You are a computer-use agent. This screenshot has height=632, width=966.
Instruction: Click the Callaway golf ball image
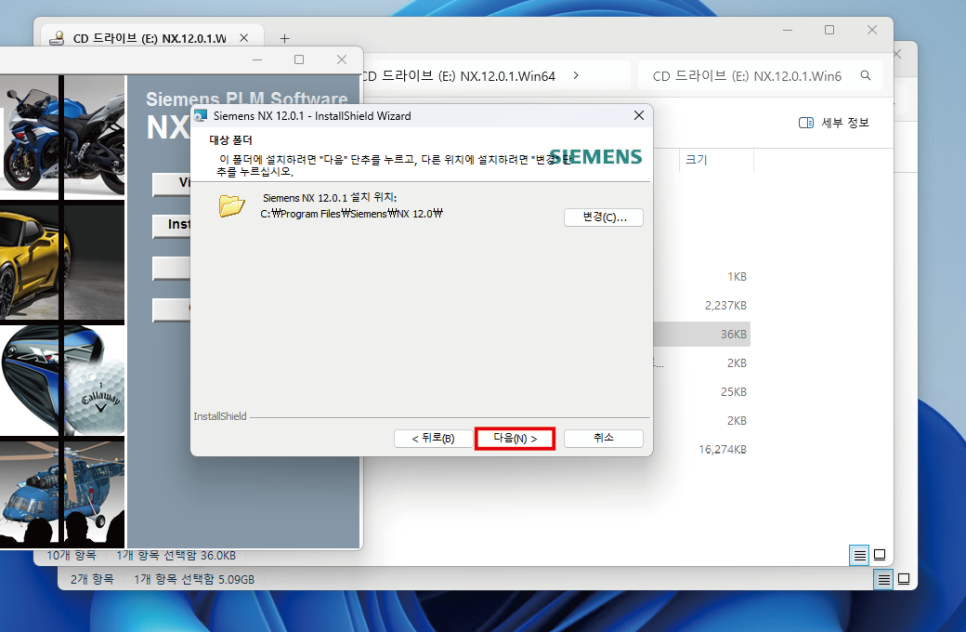tap(94, 397)
